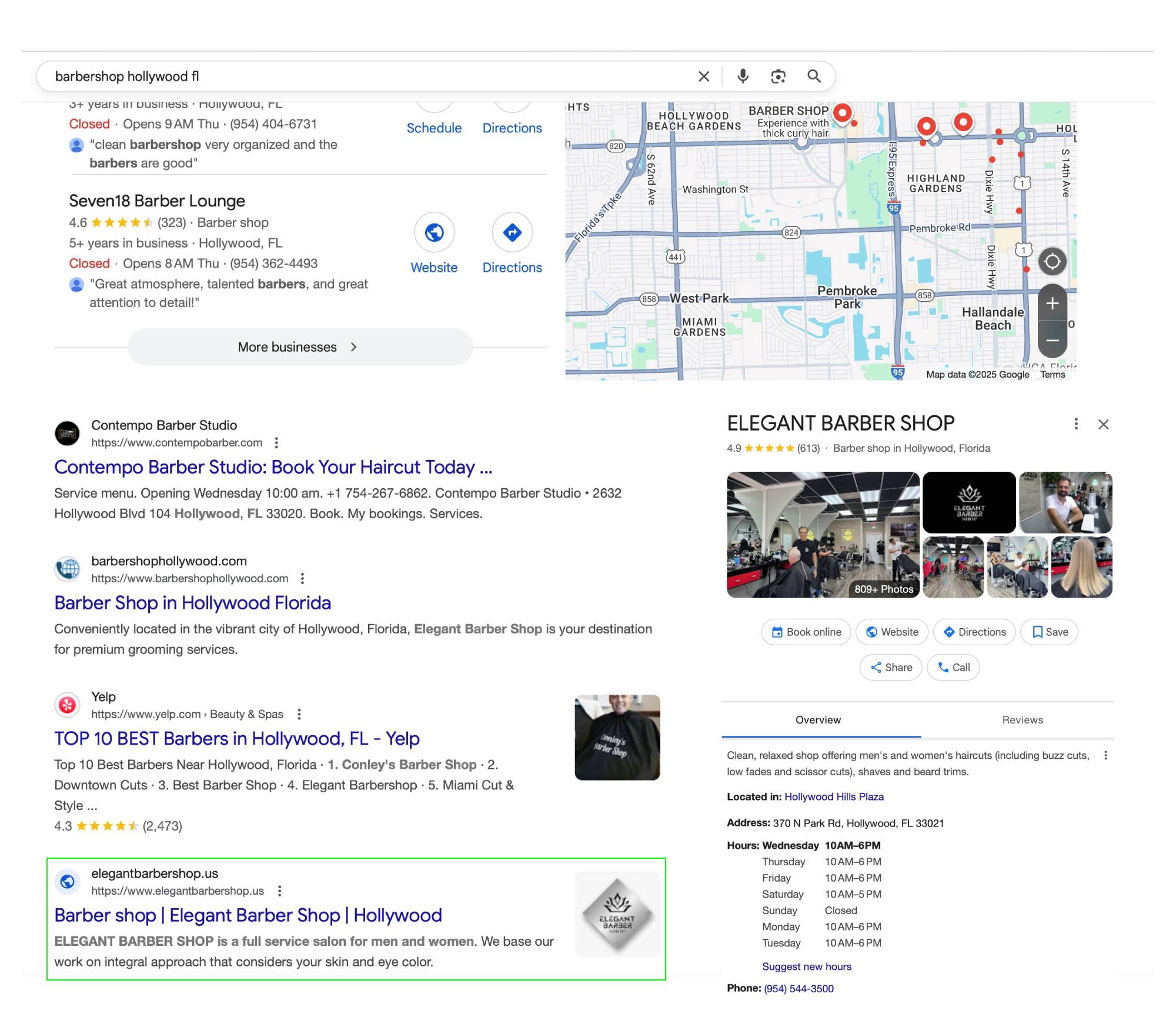
Task: Click address 370 N Park Rd text
Action: (858, 823)
